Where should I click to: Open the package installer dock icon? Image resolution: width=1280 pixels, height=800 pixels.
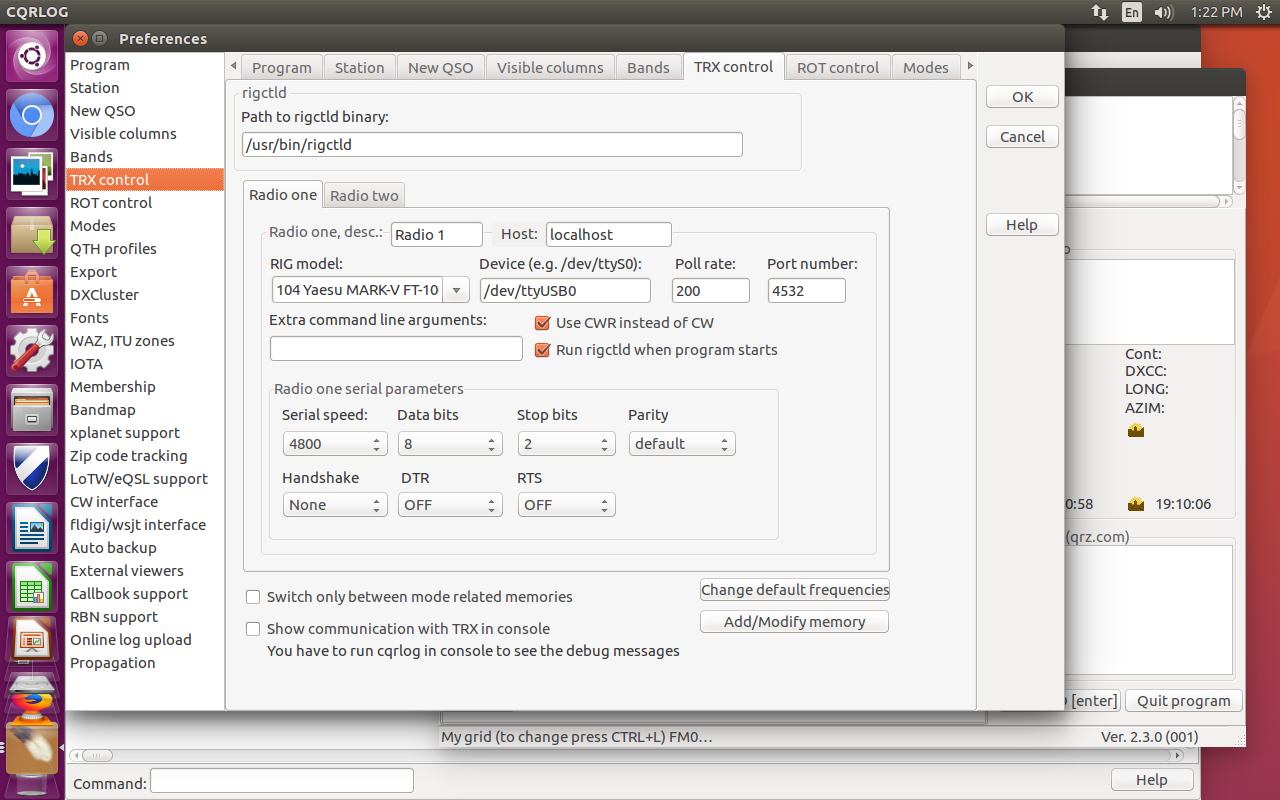pos(32,233)
